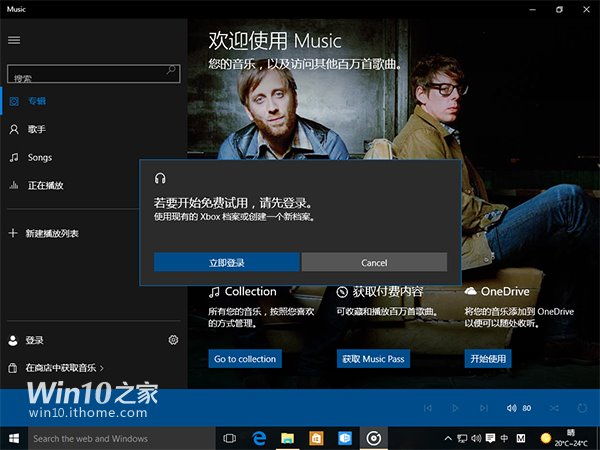Go to Songs in the sidebar
Screen dimensions: 600x450
(x=93, y=157)
